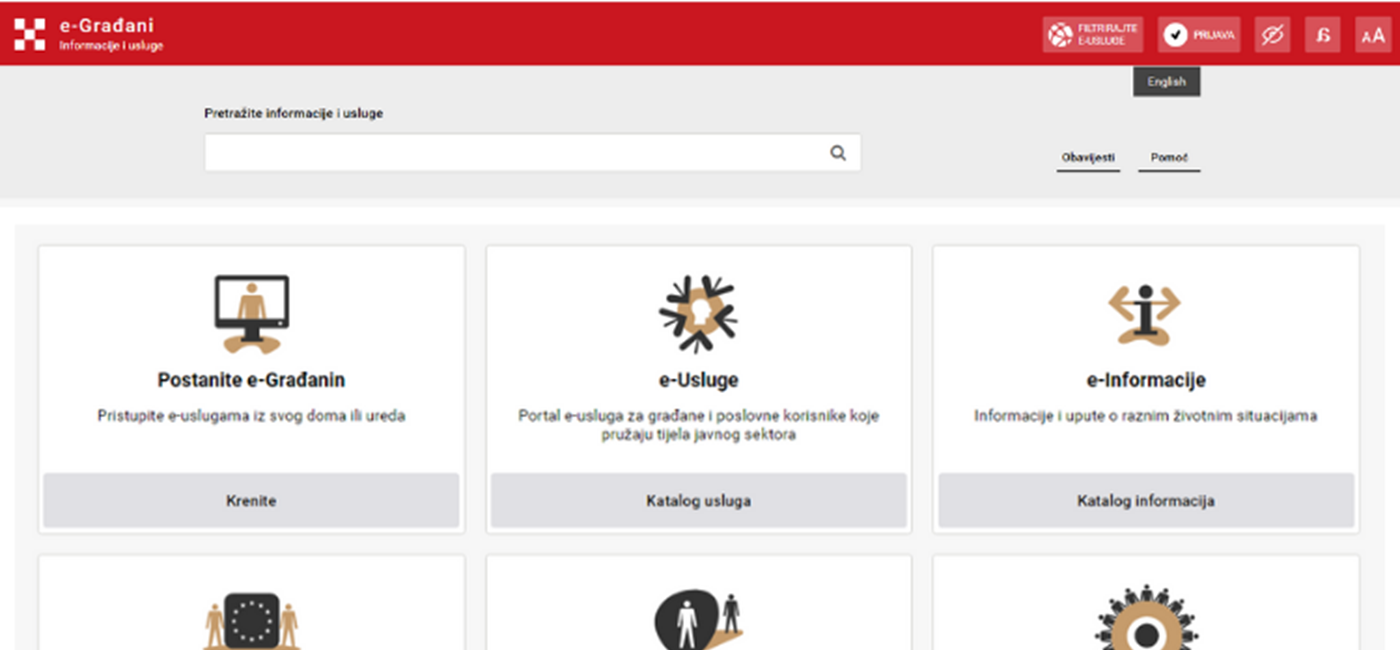Screen dimensions: 1400x650
Task: Select the e-Usluge portal icon
Action: tap(697, 312)
